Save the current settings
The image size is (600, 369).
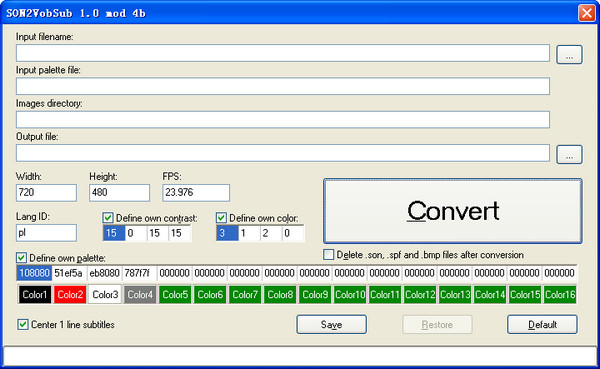[x=331, y=325]
